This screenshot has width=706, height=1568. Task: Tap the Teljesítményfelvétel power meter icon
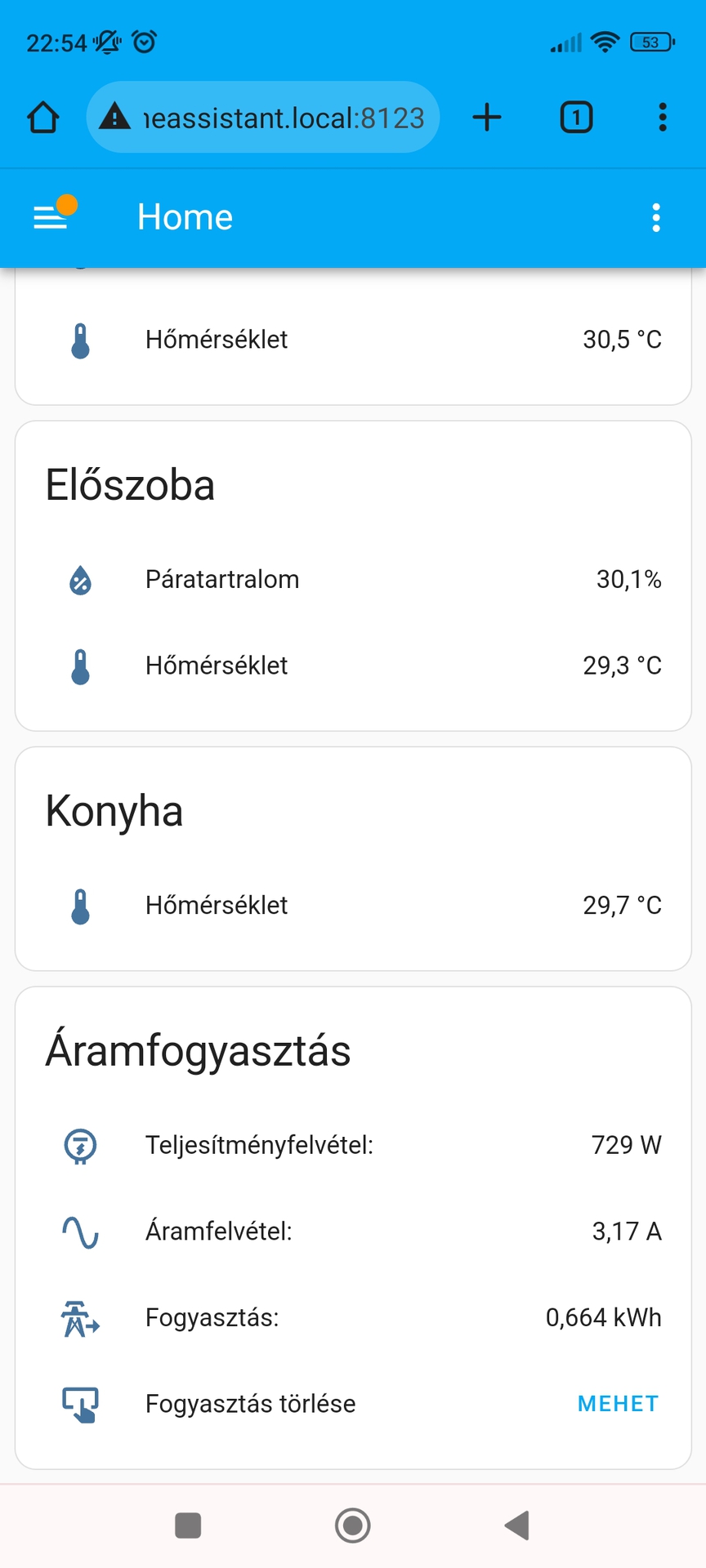pyautogui.click(x=80, y=1146)
